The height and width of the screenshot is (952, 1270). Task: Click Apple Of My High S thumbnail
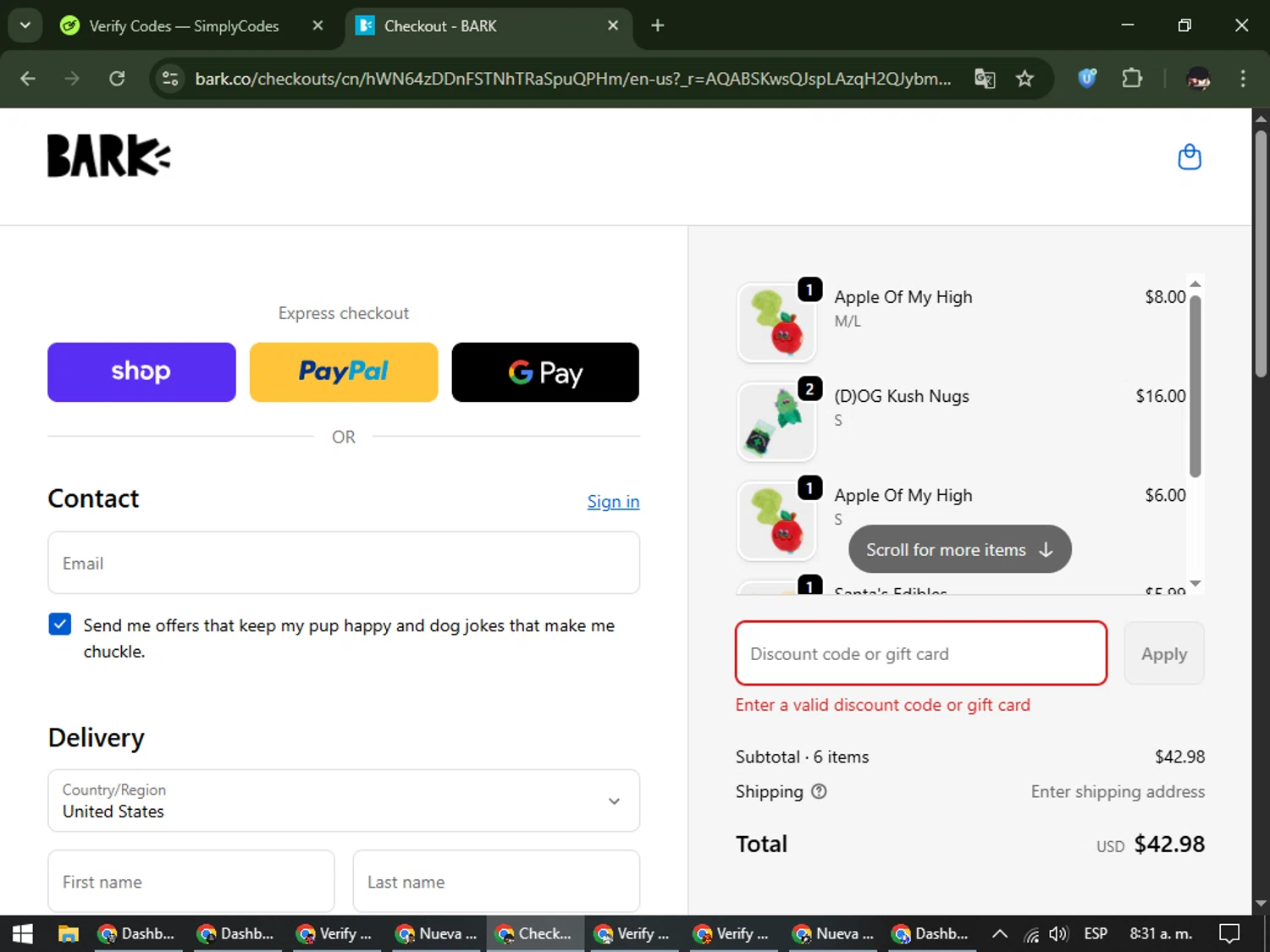click(776, 520)
